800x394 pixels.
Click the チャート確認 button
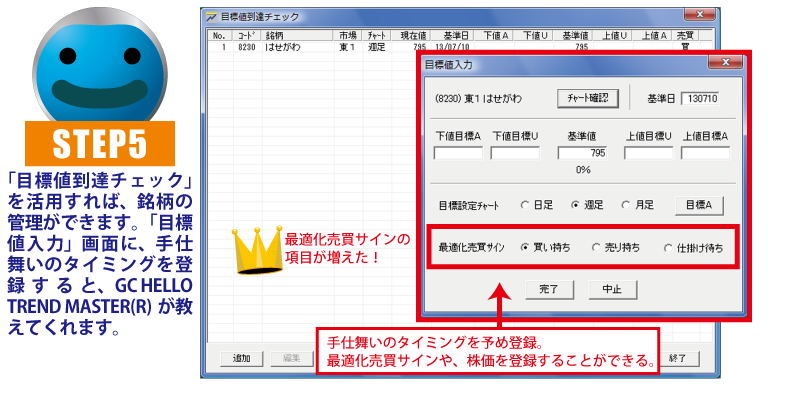(x=587, y=98)
